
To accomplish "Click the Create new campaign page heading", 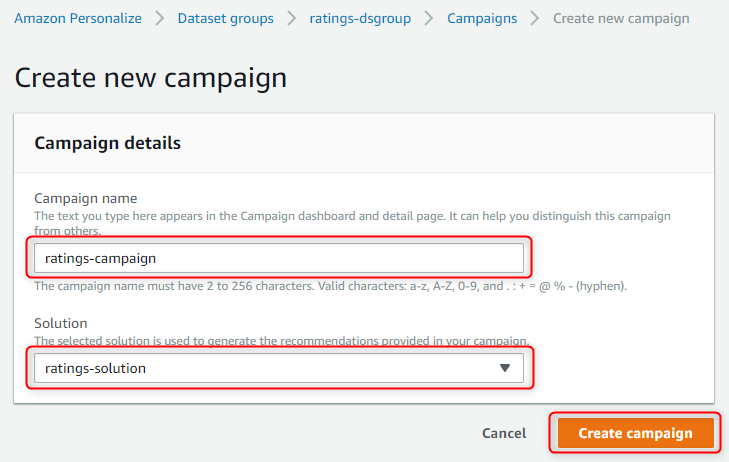I will pyautogui.click(x=151, y=78).
